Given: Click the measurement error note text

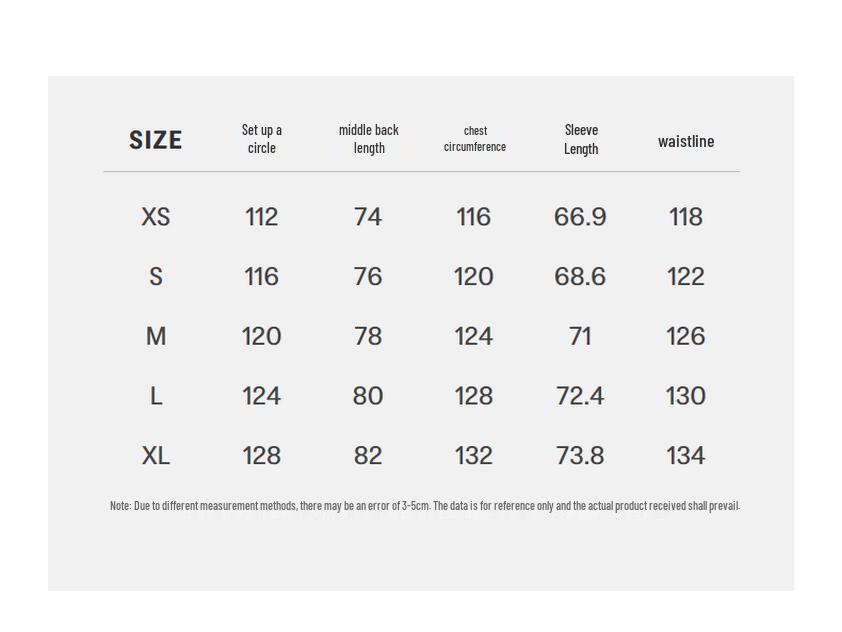Looking at the screenshot, I should pos(424,506).
